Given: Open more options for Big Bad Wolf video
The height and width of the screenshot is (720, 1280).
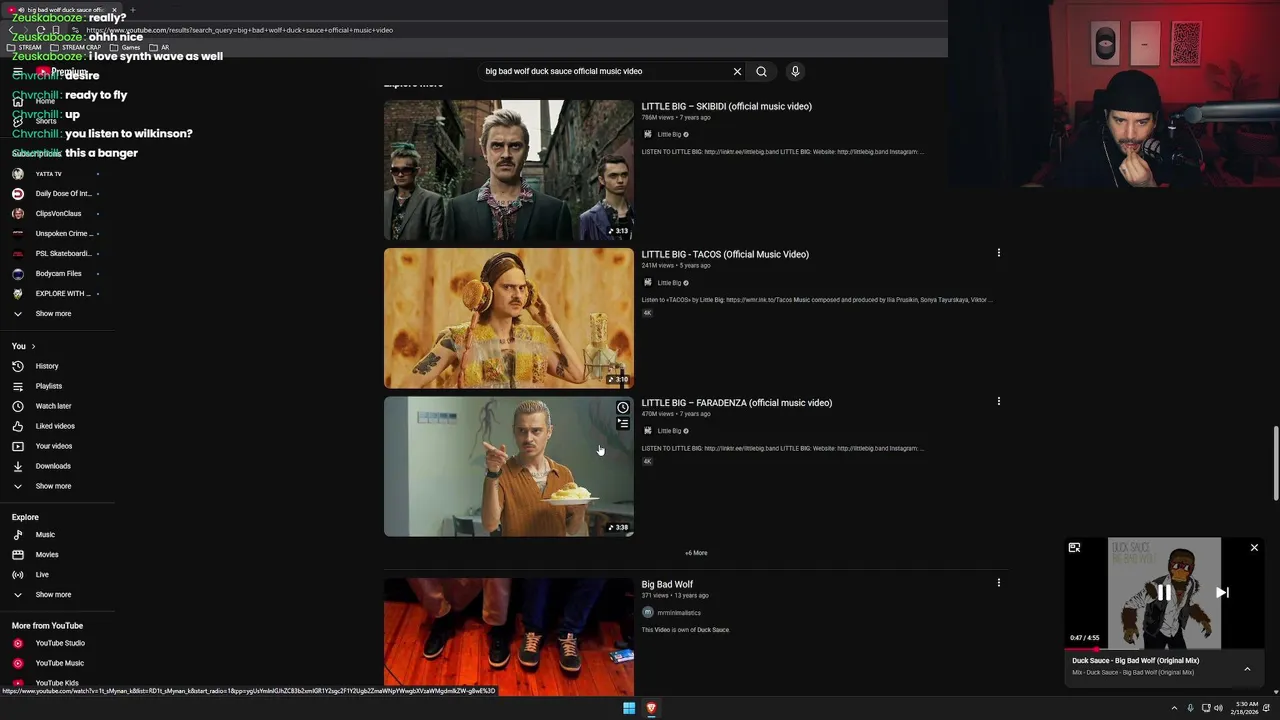Looking at the screenshot, I should (x=998, y=583).
